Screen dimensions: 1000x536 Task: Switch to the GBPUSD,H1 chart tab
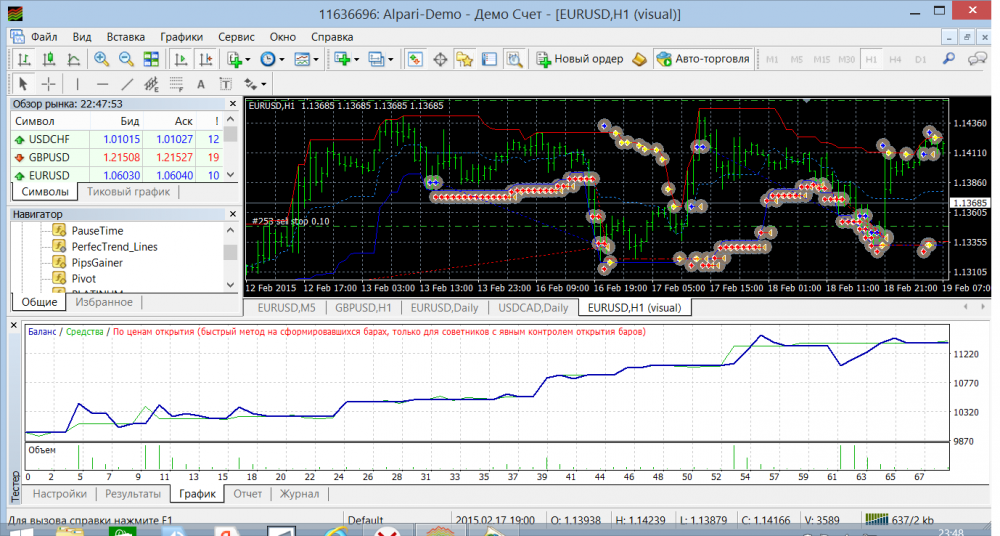click(x=363, y=308)
